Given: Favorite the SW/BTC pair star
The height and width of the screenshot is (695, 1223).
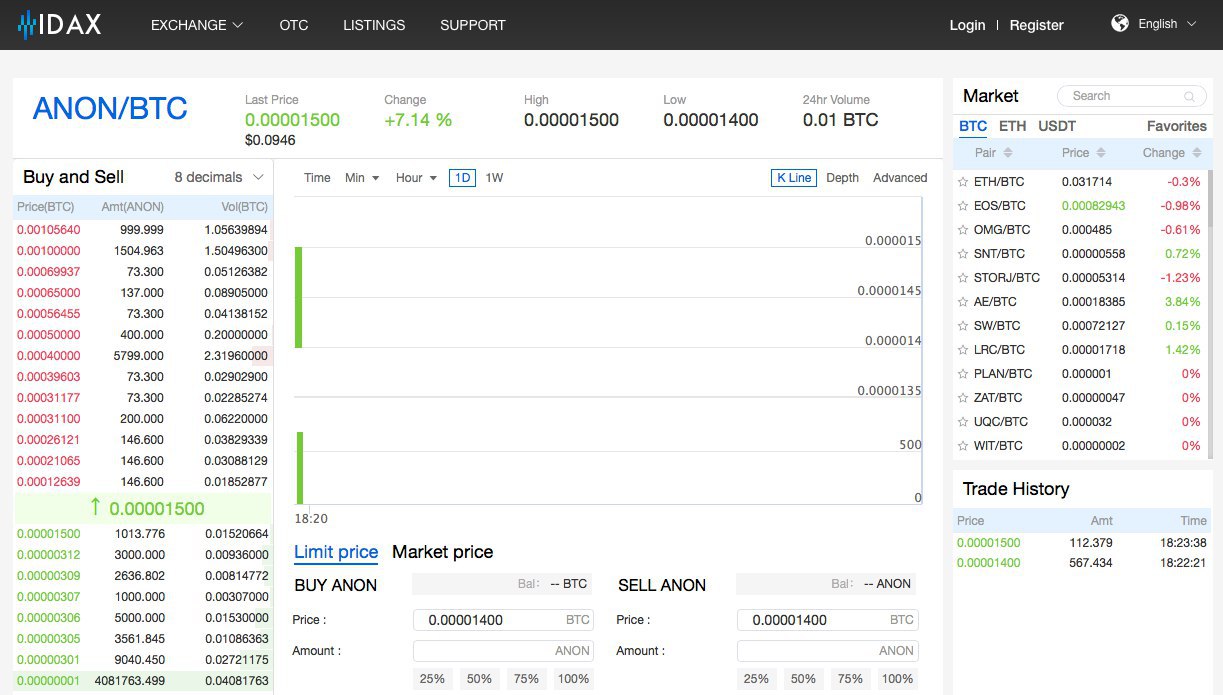Looking at the screenshot, I should tap(963, 326).
